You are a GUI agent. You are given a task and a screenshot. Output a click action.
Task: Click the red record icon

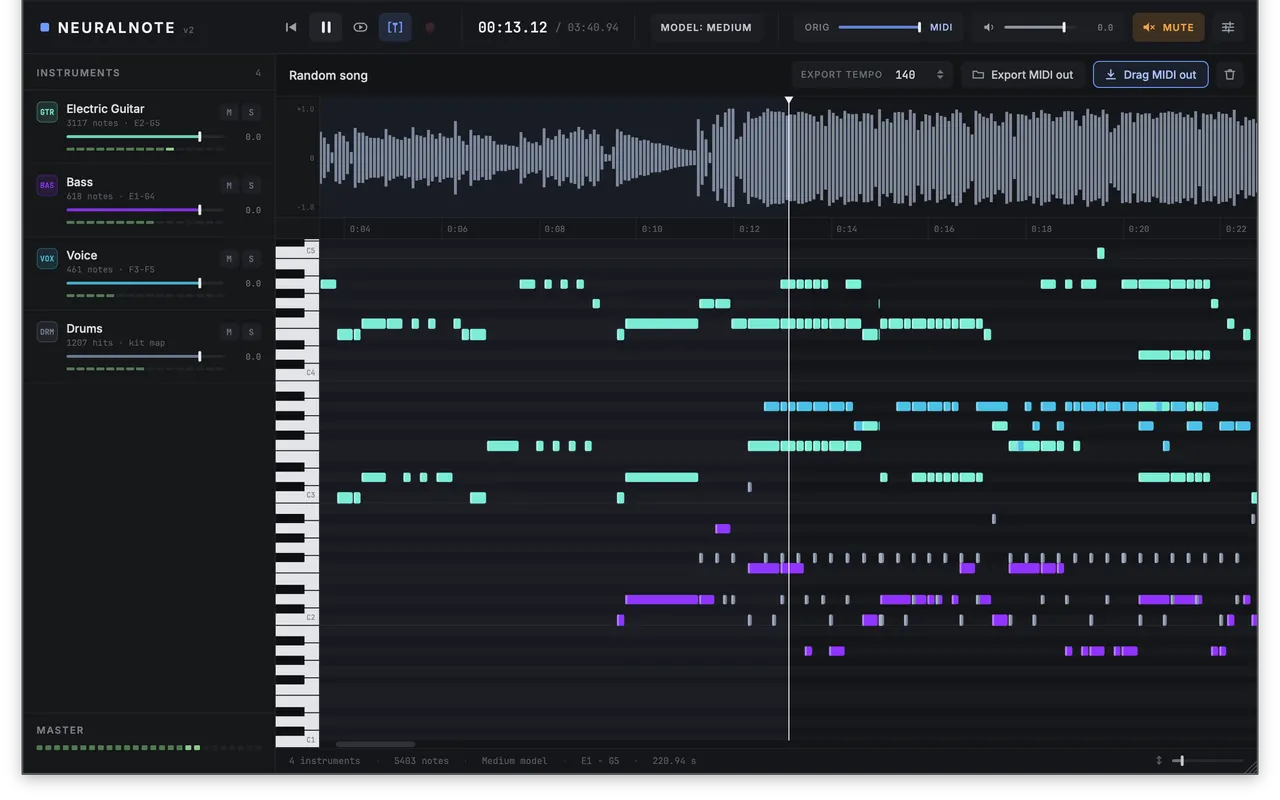tap(430, 27)
